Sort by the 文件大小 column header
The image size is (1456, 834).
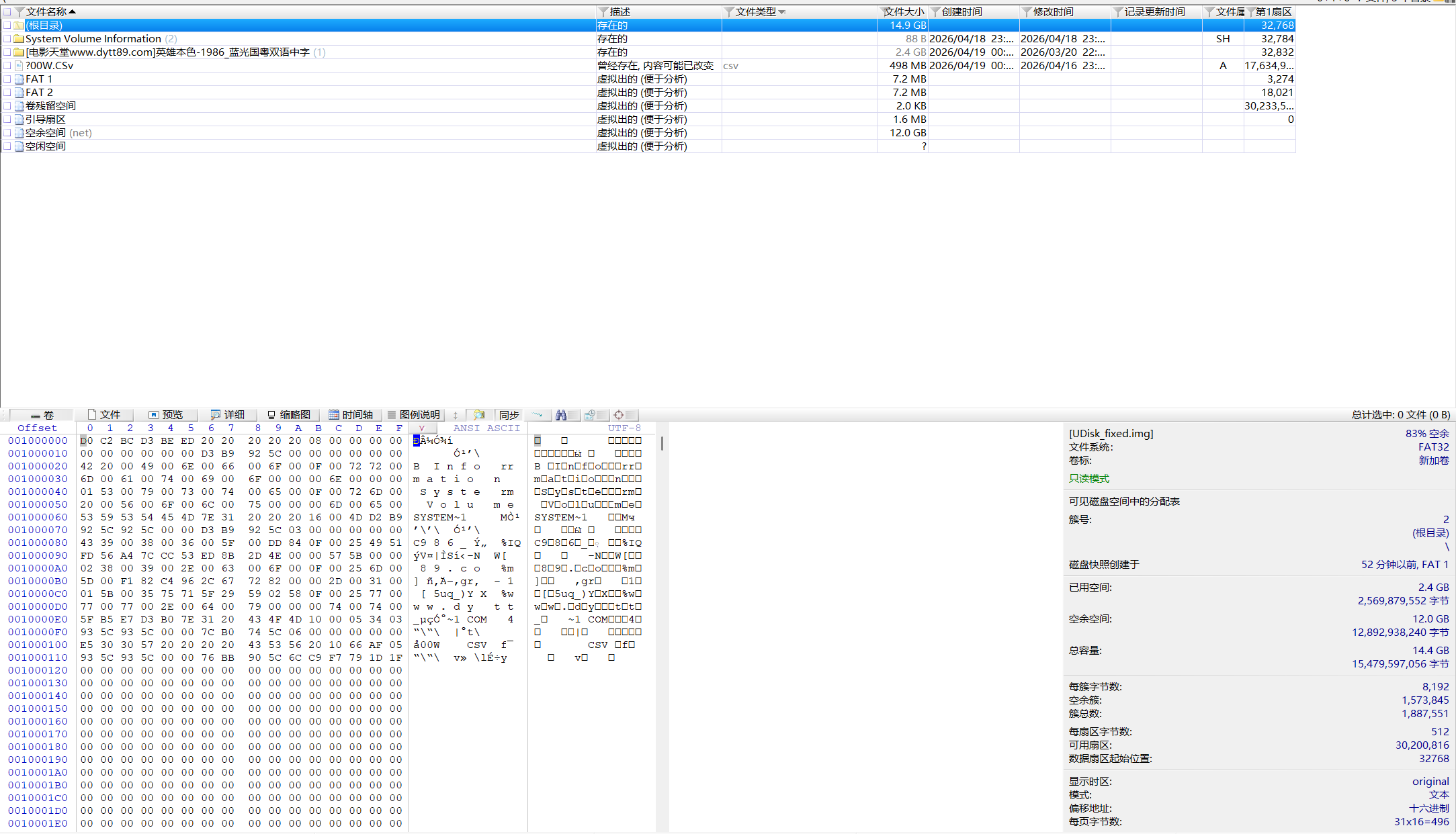(903, 12)
